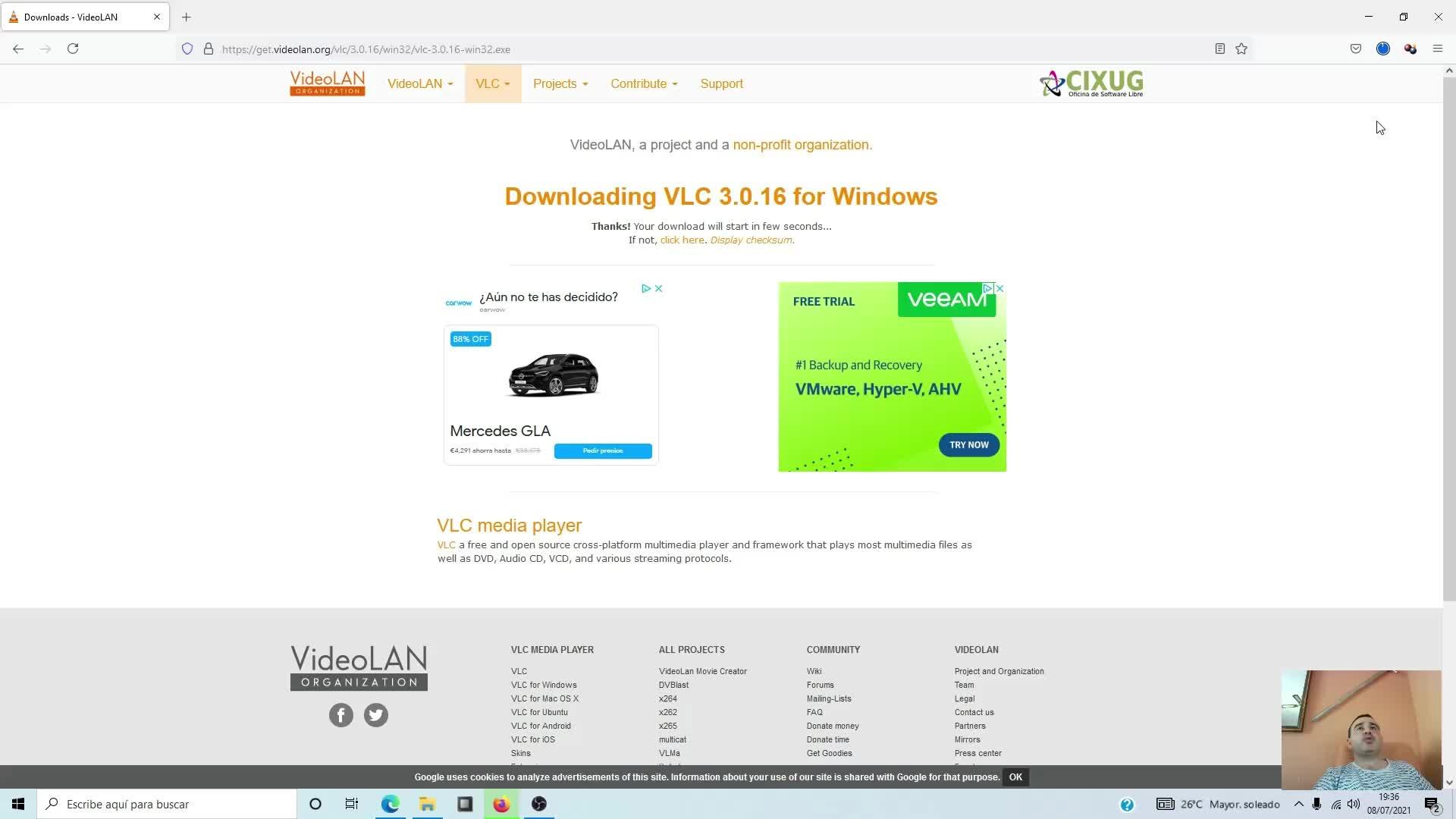
Task: Open Firefox application menu hamburger icon
Action: click(1437, 49)
